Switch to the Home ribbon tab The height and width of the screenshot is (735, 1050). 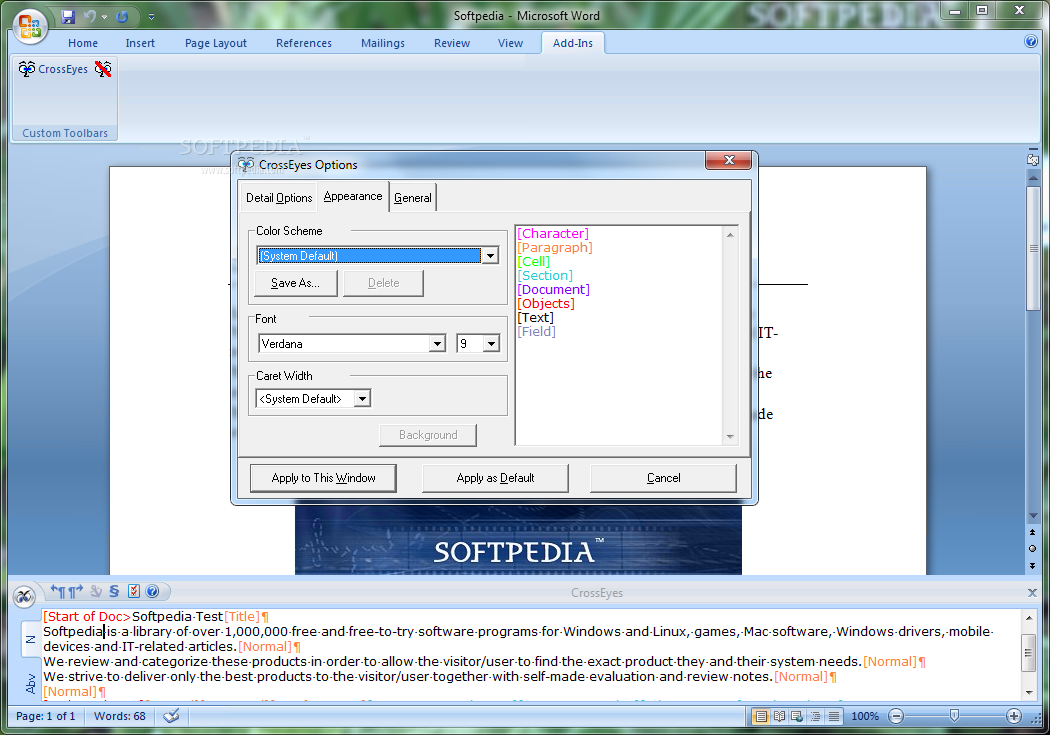coord(83,43)
